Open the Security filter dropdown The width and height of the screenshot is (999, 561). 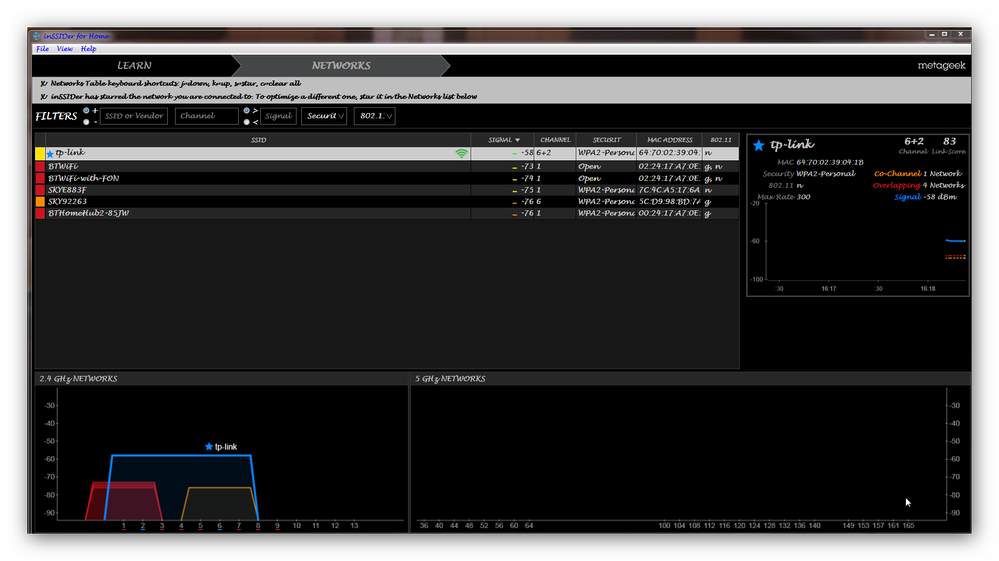(324, 116)
